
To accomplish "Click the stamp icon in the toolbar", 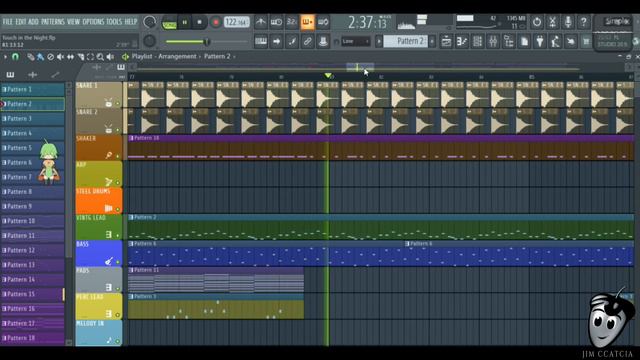I will pos(323,41).
